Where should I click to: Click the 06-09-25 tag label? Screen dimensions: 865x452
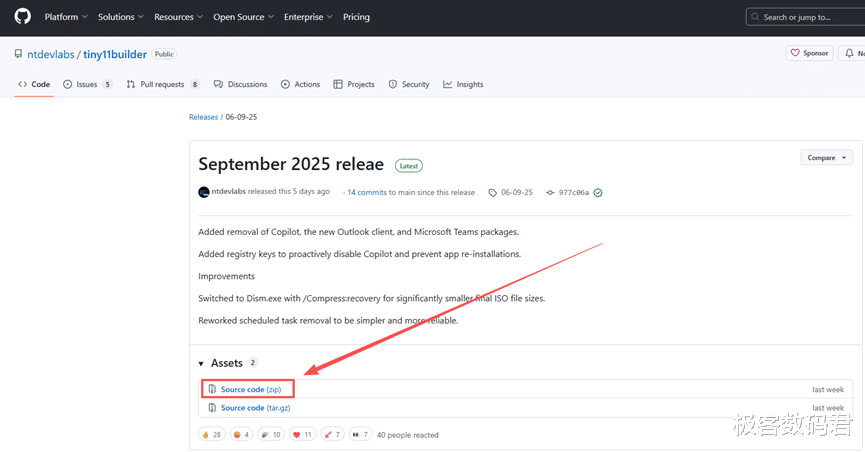pyautogui.click(x=517, y=193)
